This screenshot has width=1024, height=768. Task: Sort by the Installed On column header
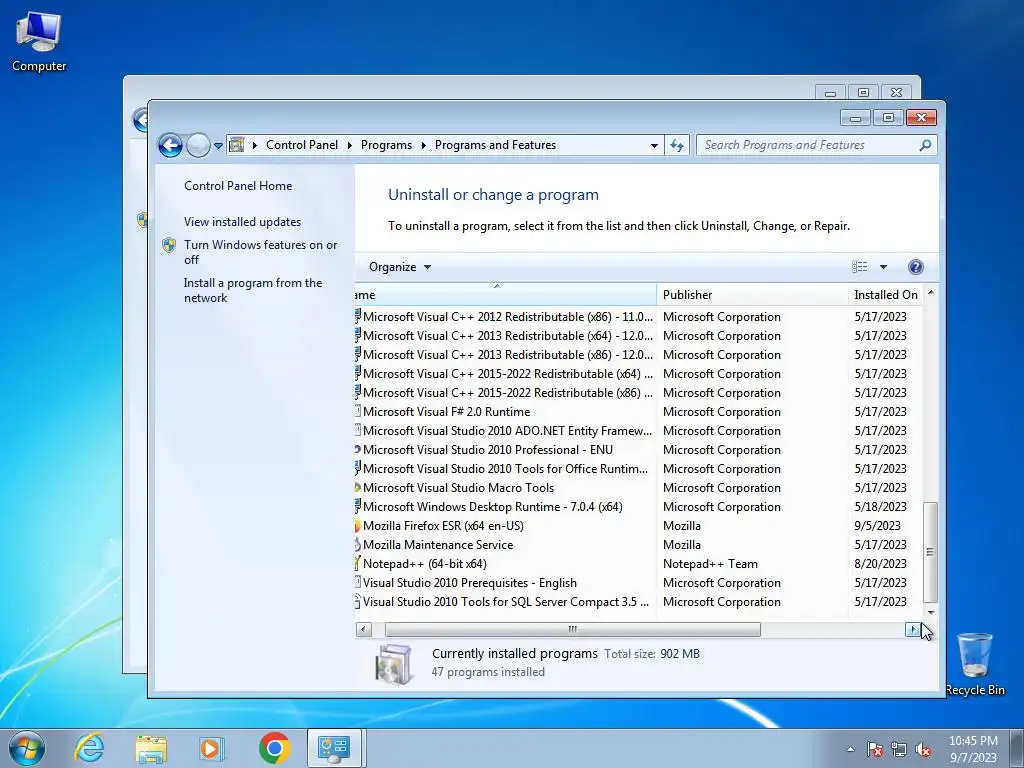click(886, 295)
